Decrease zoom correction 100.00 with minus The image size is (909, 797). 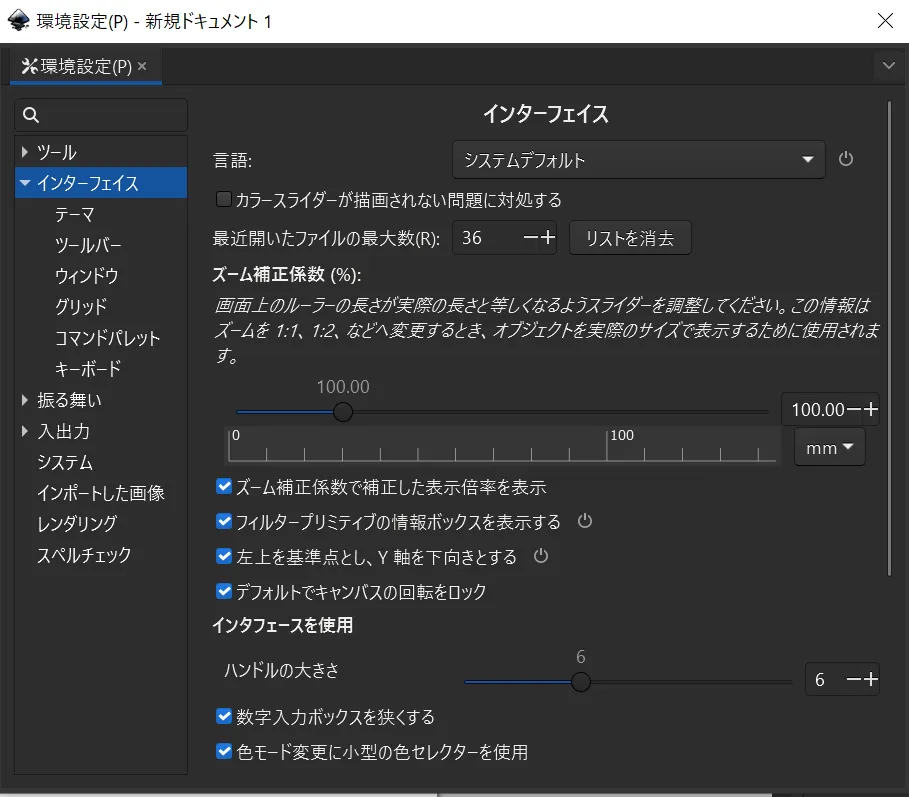[854, 409]
